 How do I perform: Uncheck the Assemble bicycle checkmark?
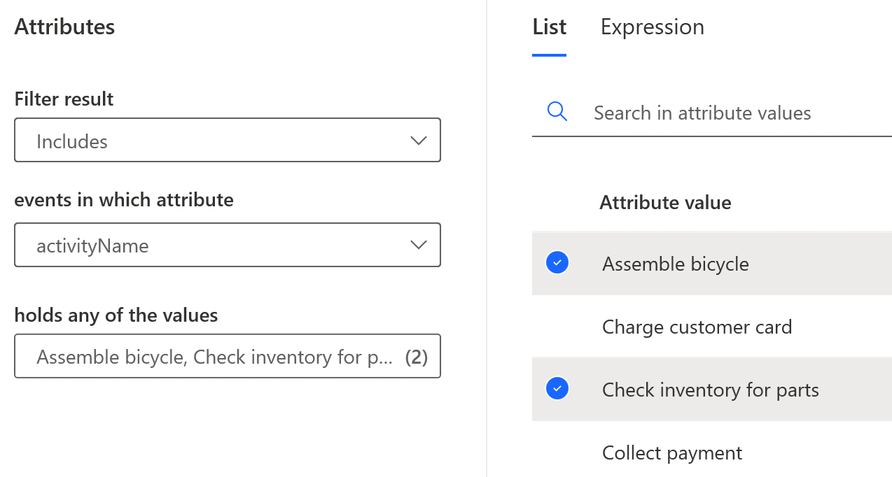[558, 263]
